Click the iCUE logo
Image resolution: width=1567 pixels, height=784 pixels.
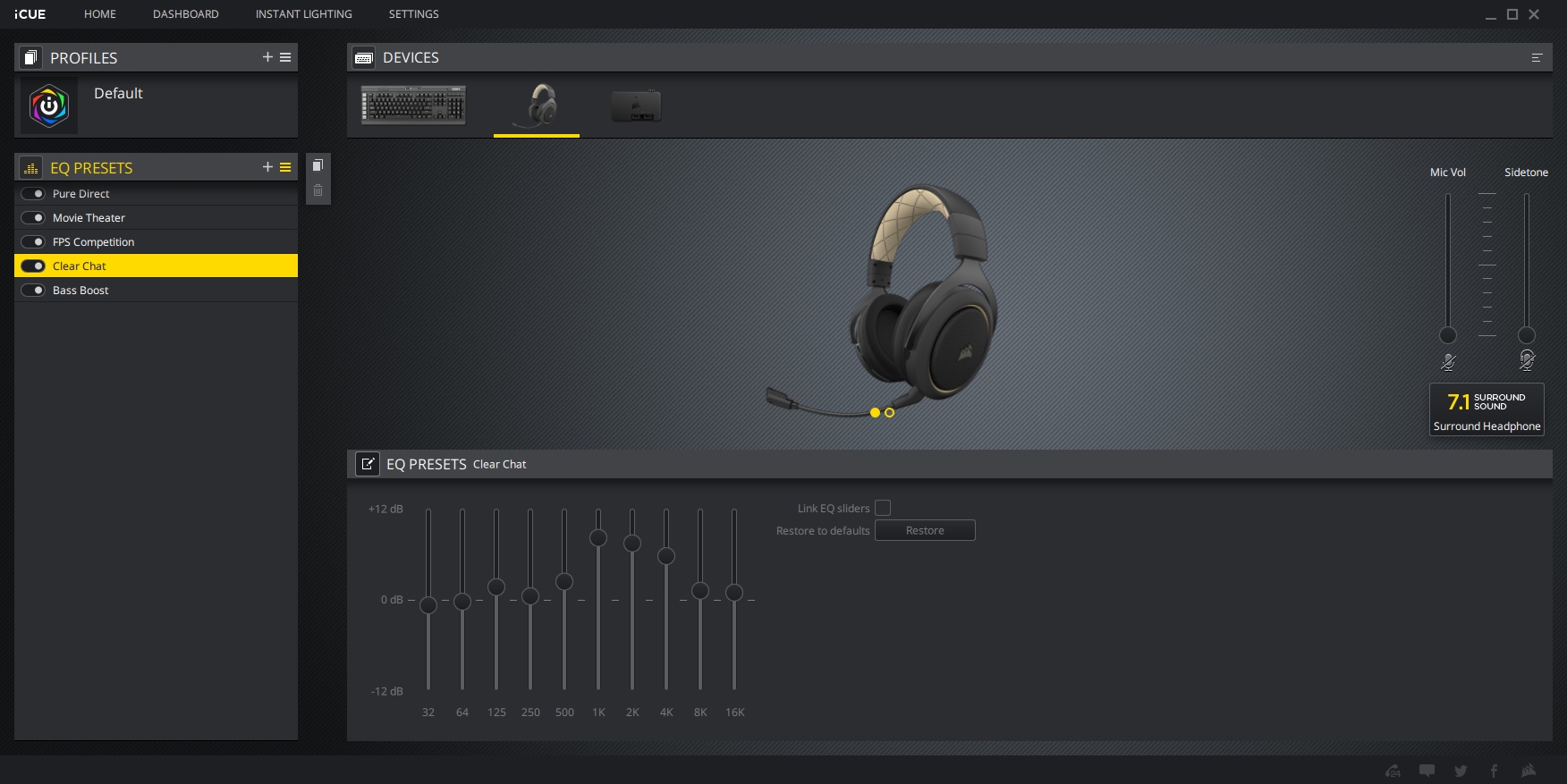point(30,14)
